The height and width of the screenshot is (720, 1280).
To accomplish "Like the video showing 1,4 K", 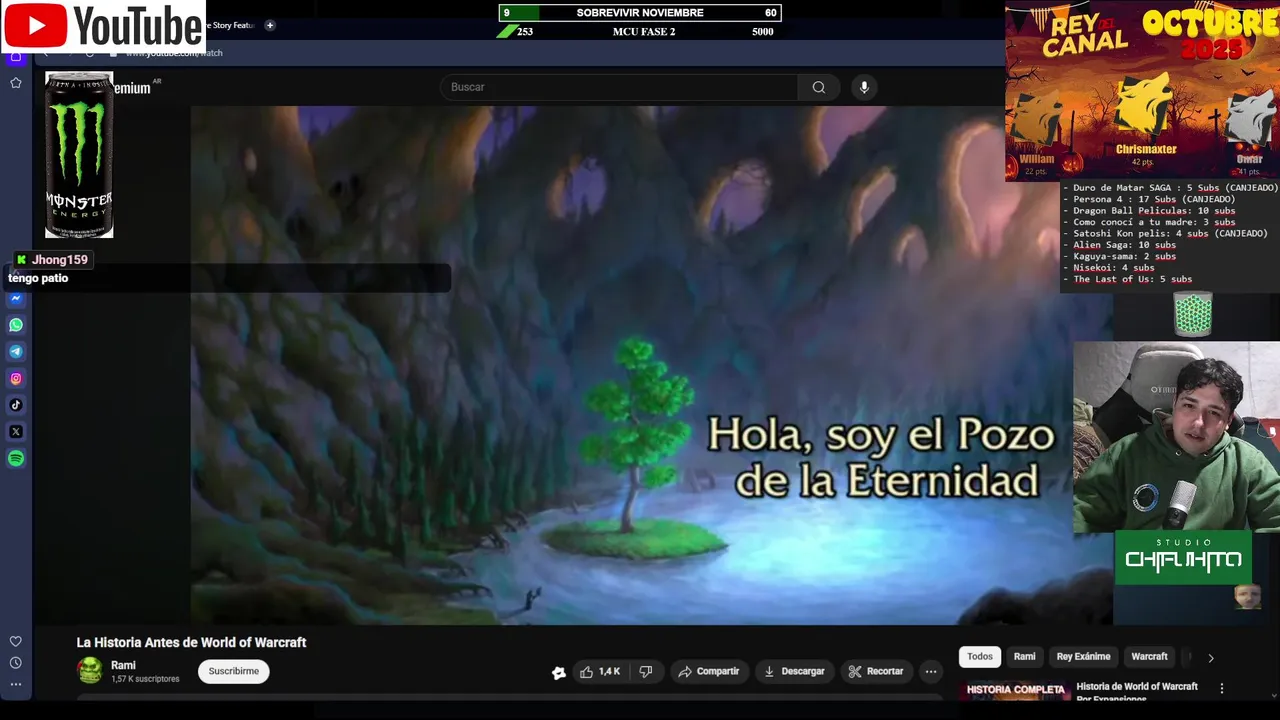I will pos(600,672).
